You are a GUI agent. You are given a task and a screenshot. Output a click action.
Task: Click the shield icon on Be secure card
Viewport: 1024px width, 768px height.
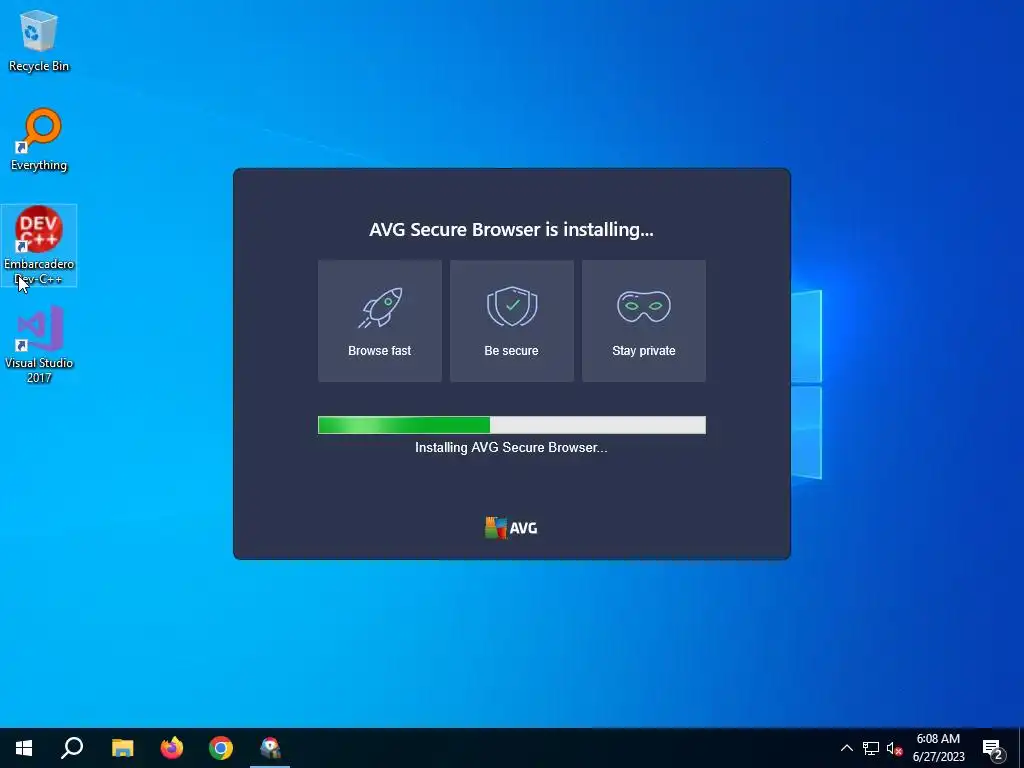click(x=512, y=306)
